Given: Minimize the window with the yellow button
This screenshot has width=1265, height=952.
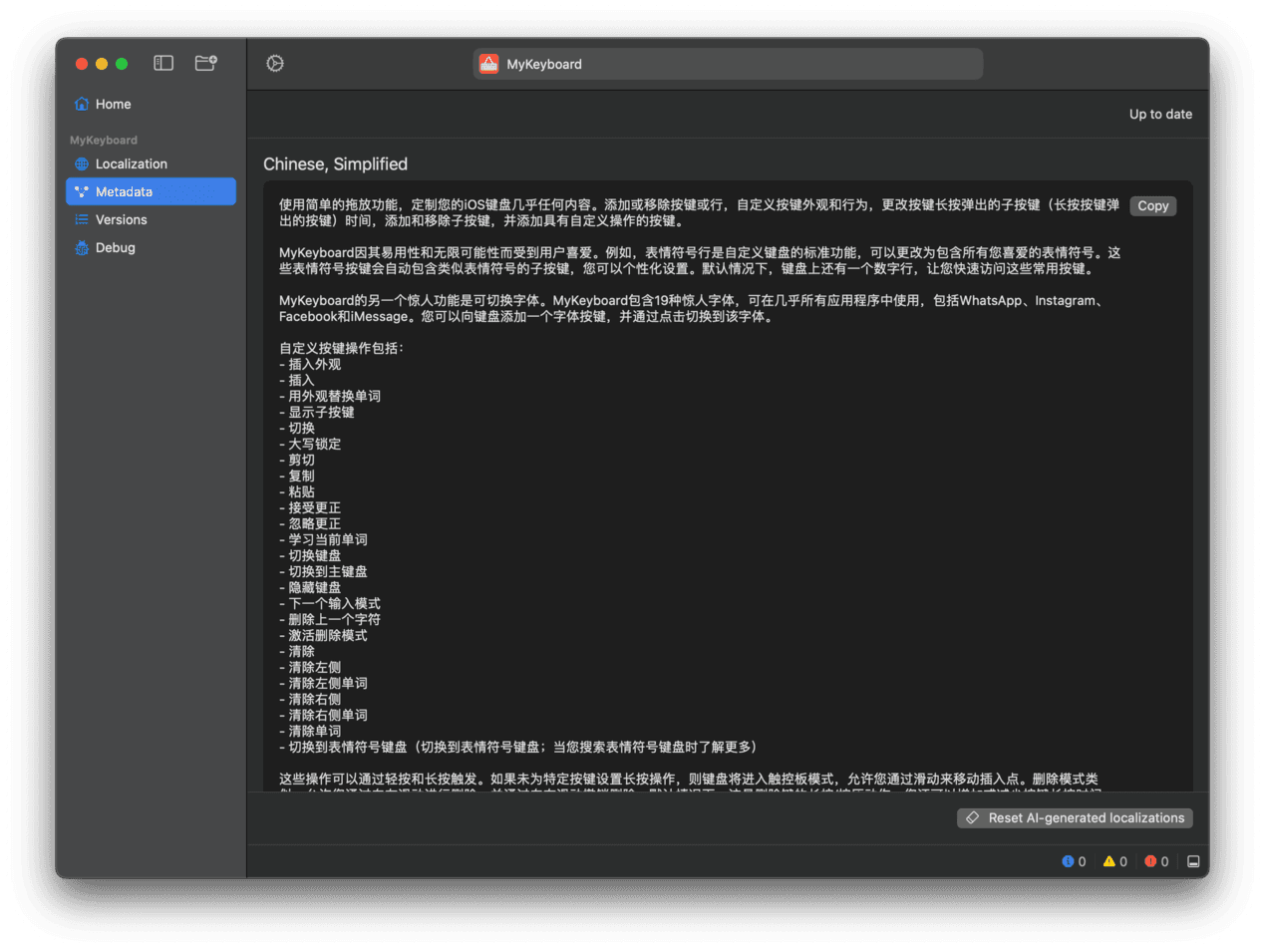Looking at the screenshot, I should pos(102,64).
